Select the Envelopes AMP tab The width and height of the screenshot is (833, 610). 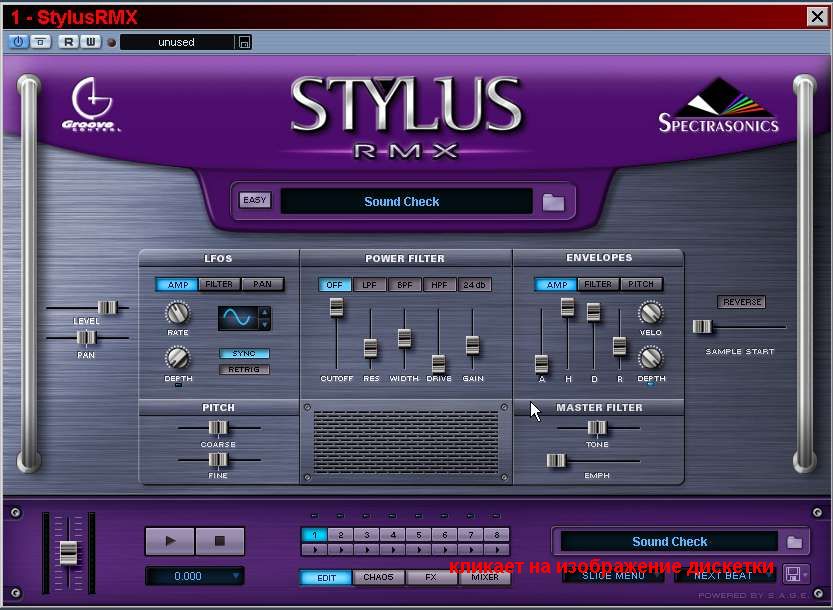(x=556, y=284)
